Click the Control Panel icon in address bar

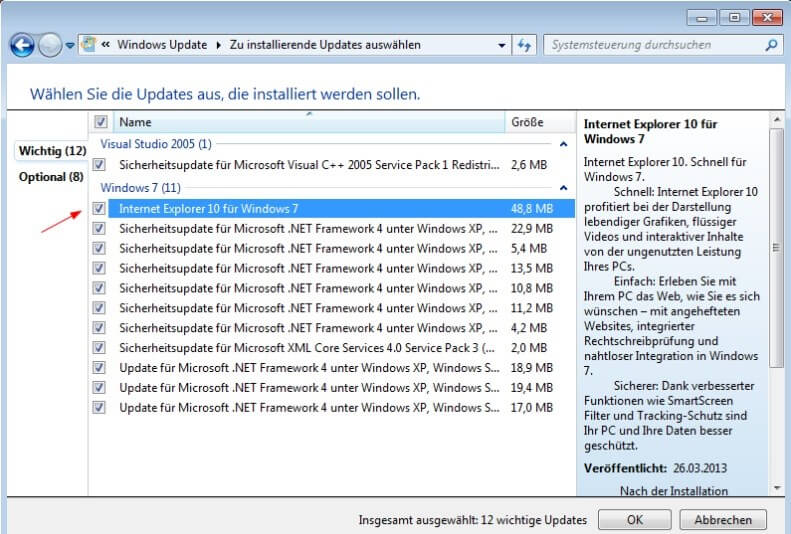click(x=89, y=44)
